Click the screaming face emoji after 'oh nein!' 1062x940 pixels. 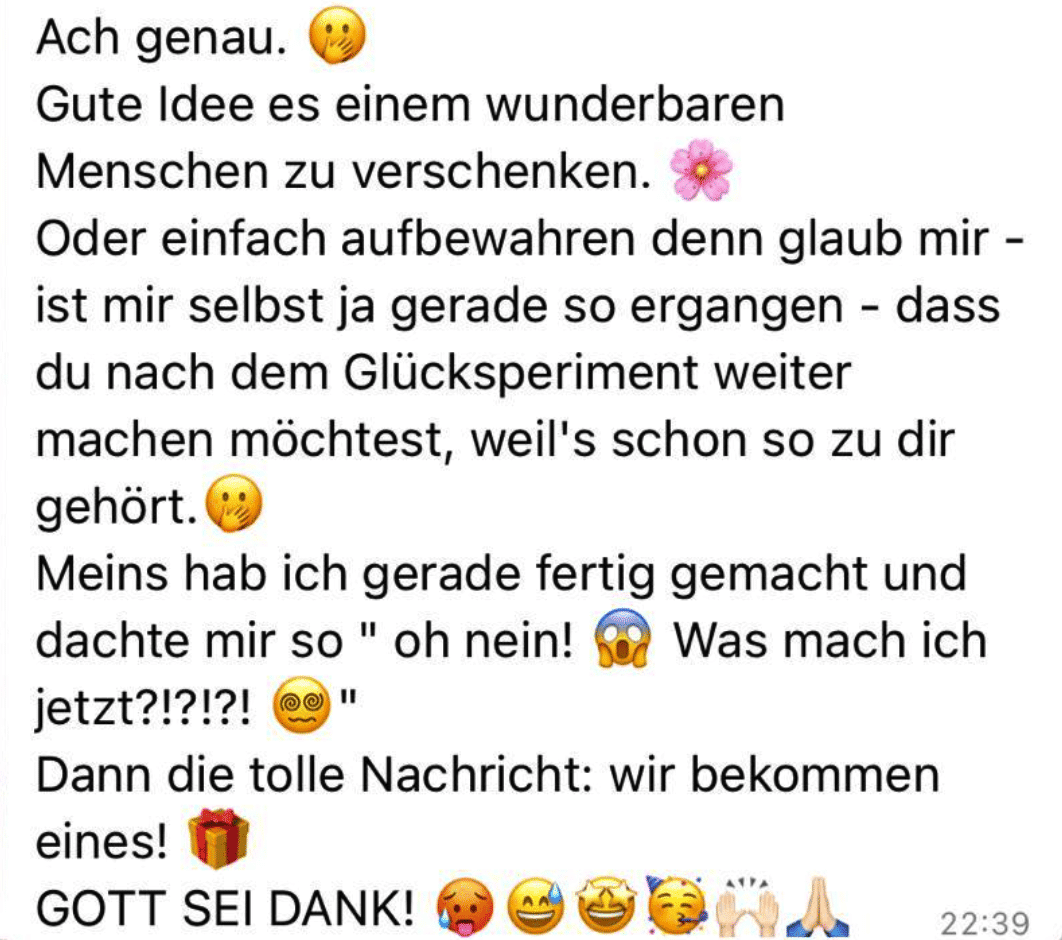click(622, 638)
